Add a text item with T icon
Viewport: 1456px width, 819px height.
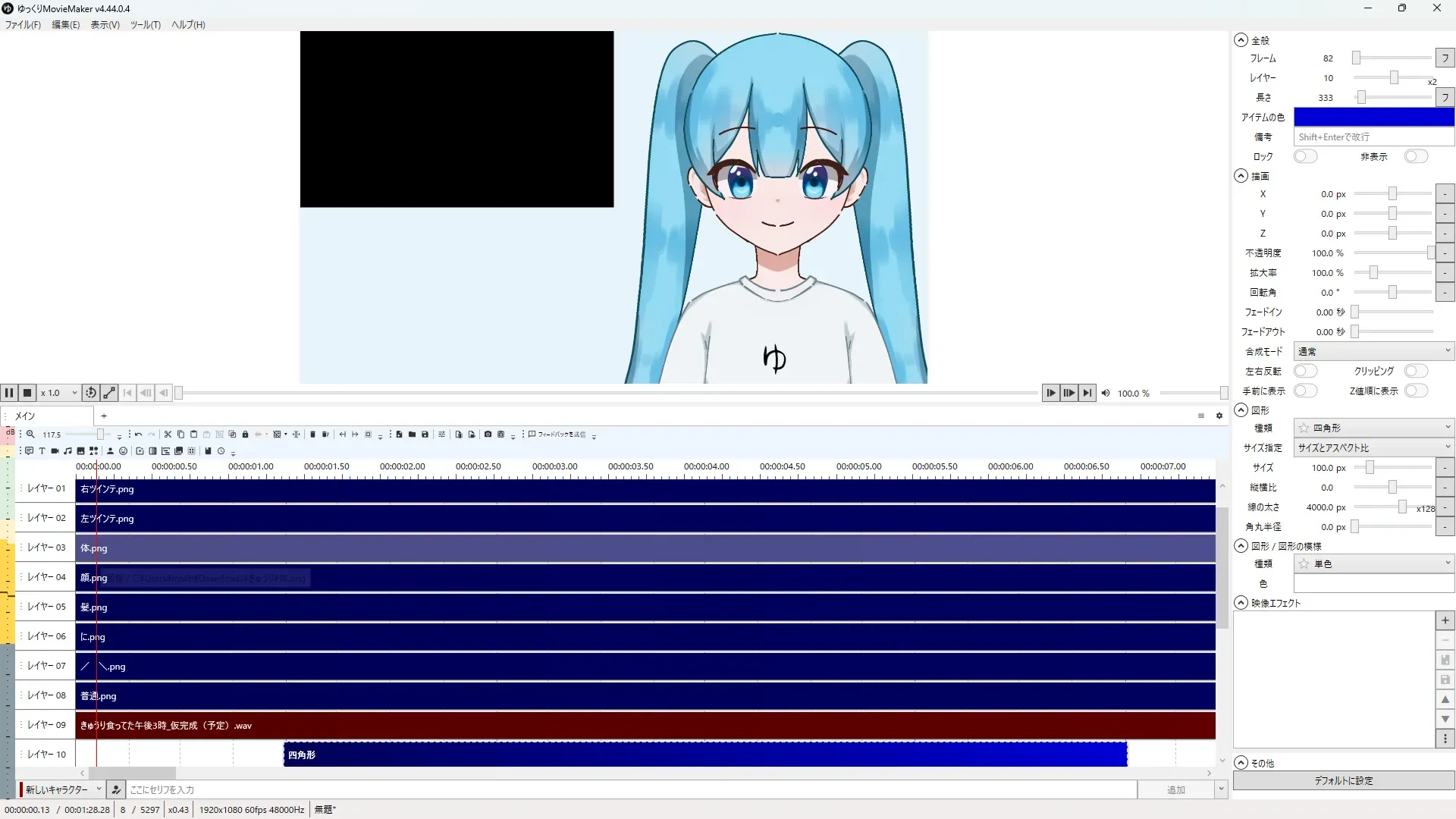point(42,451)
